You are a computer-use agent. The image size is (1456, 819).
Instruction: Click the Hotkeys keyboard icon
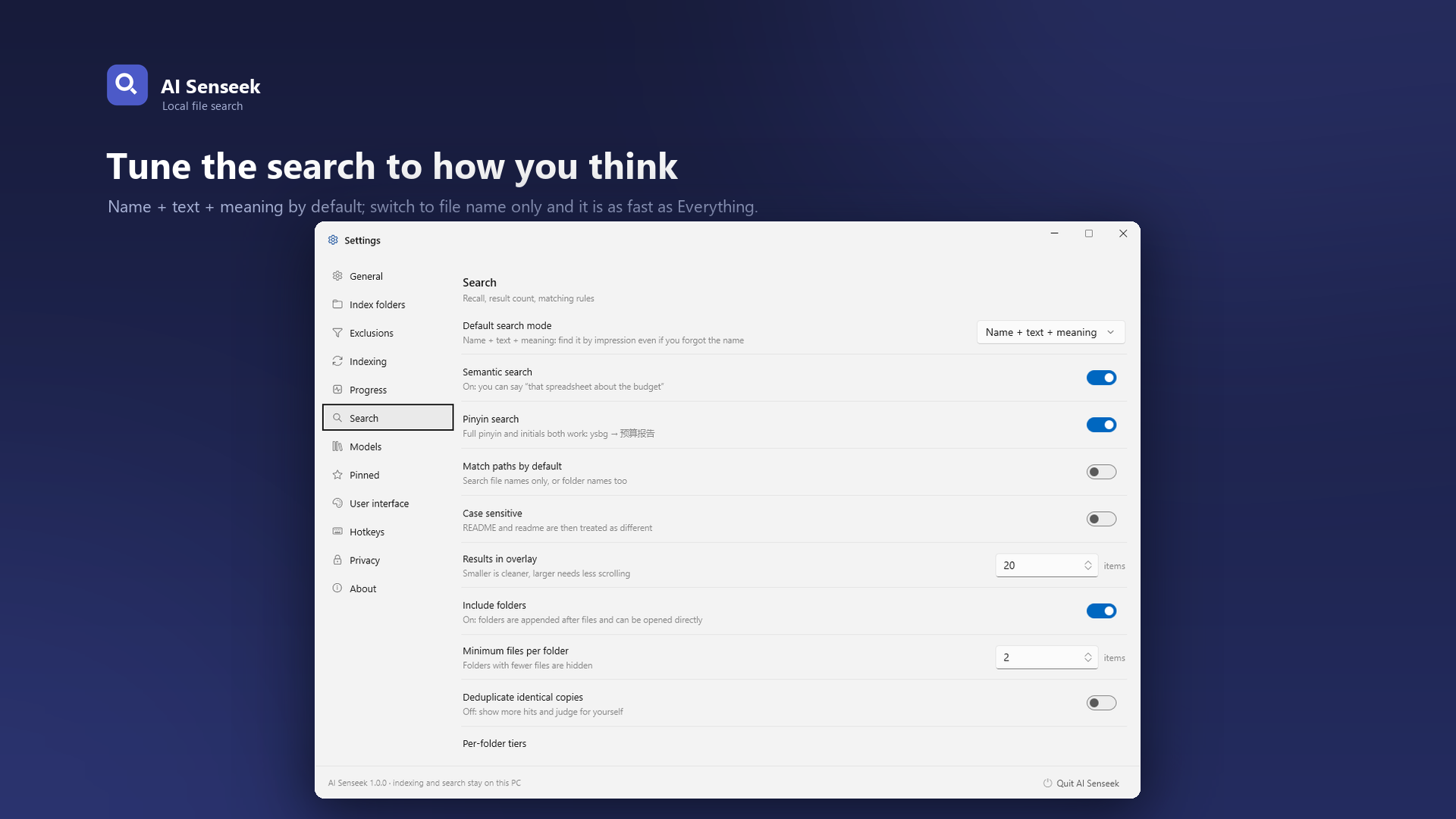(337, 532)
